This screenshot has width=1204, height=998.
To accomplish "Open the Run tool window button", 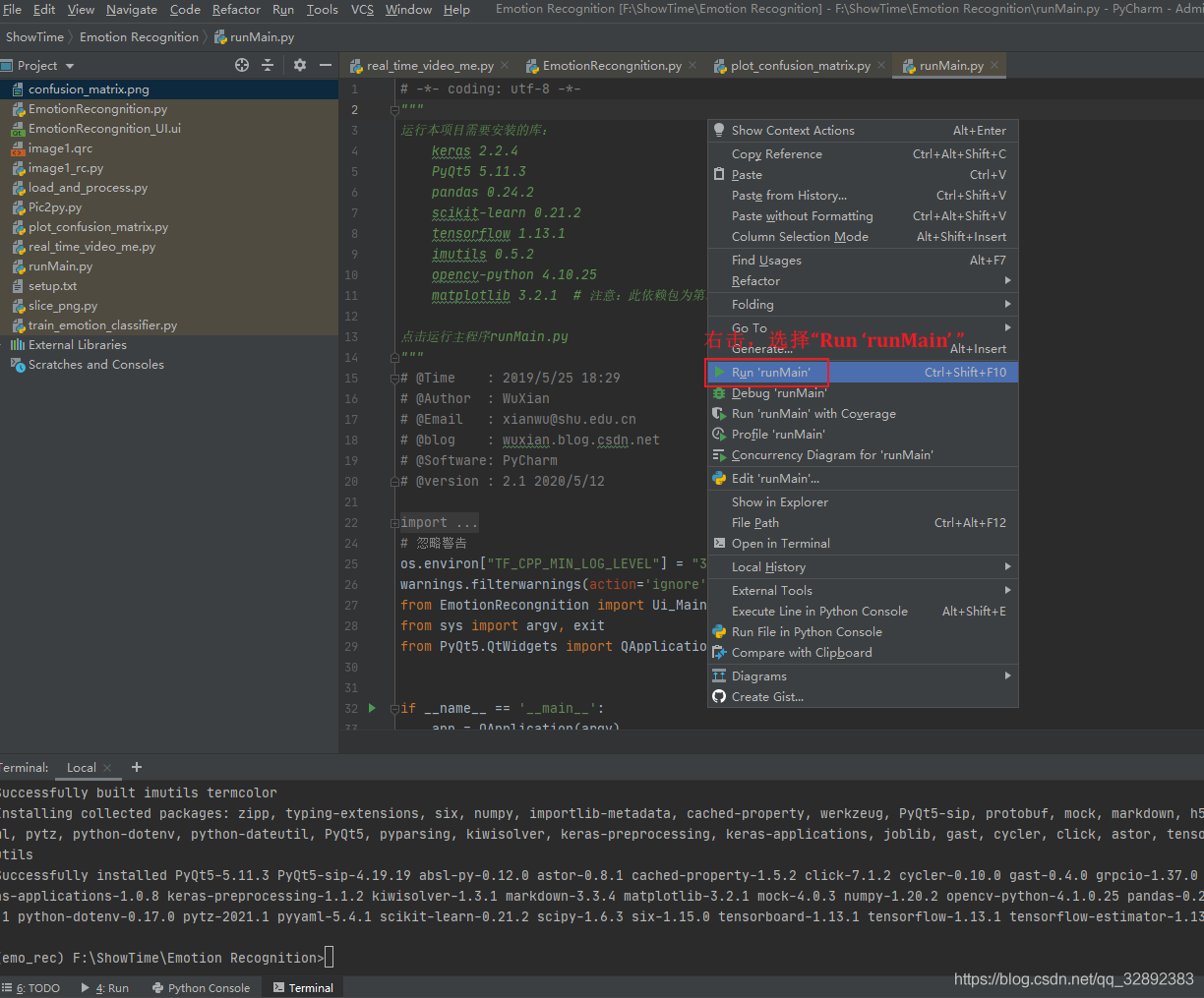I will coord(105,988).
